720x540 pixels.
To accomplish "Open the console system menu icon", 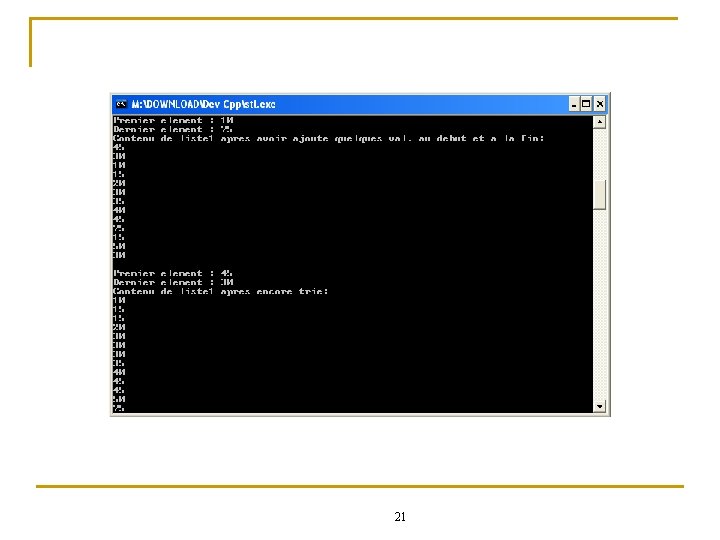I will pos(121,104).
